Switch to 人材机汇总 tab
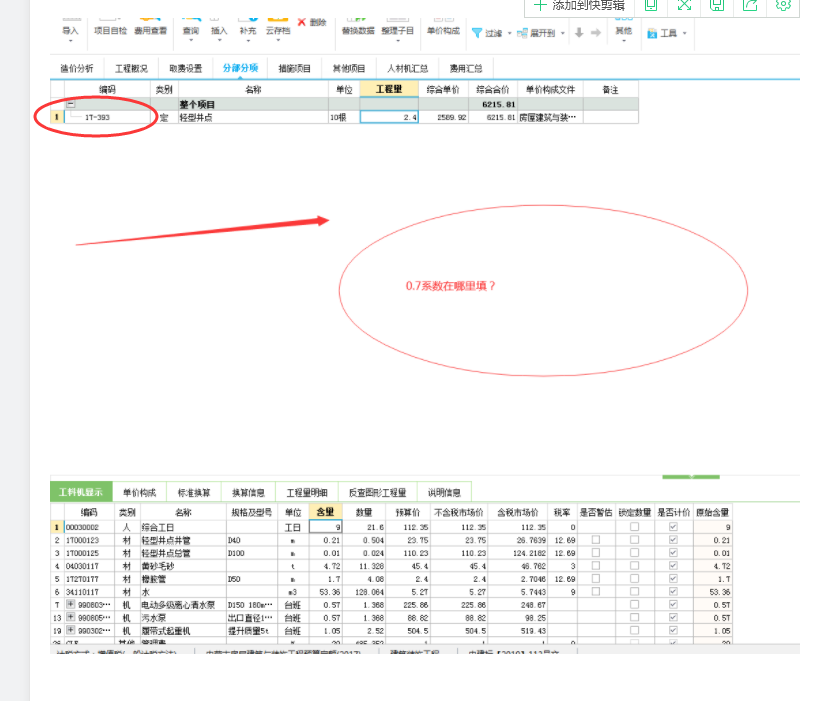 407,68
